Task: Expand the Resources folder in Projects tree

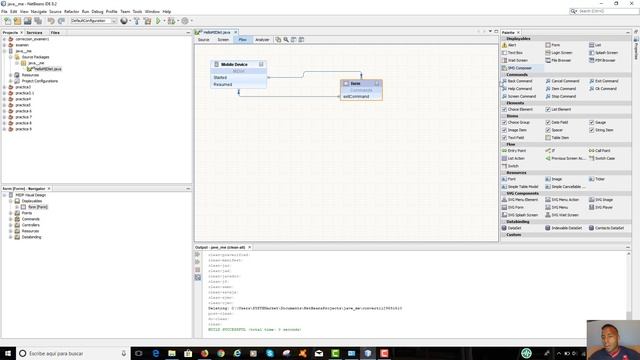Action: (x=11, y=75)
